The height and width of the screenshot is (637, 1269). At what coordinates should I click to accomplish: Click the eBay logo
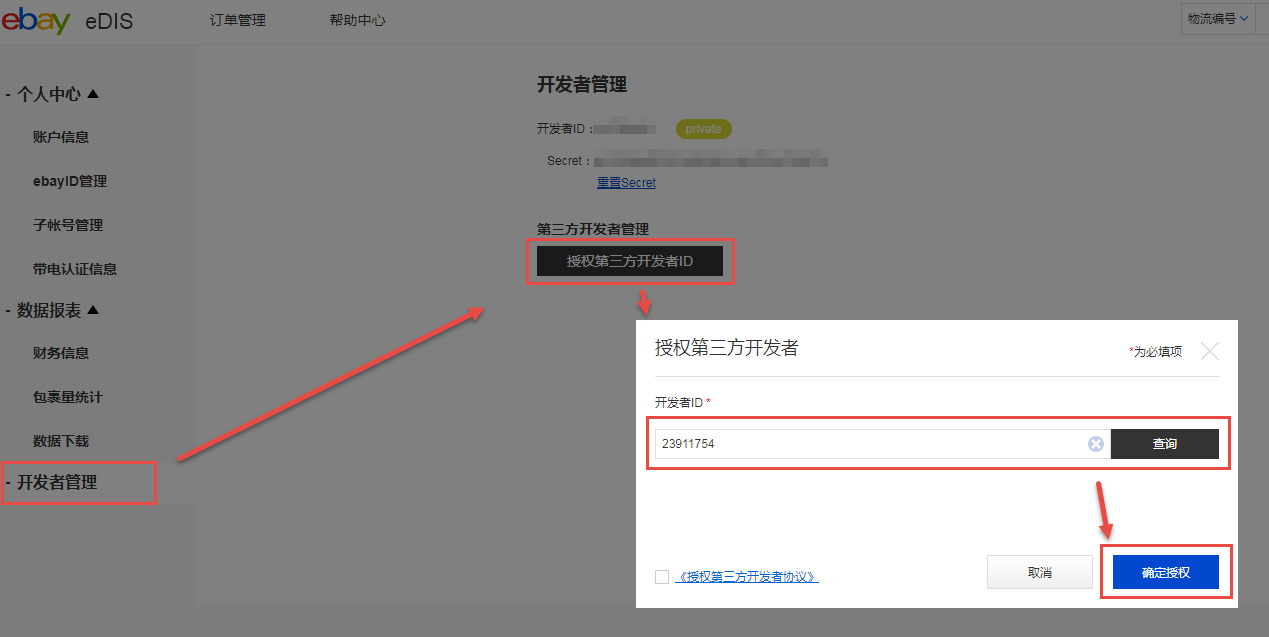[x=36, y=20]
